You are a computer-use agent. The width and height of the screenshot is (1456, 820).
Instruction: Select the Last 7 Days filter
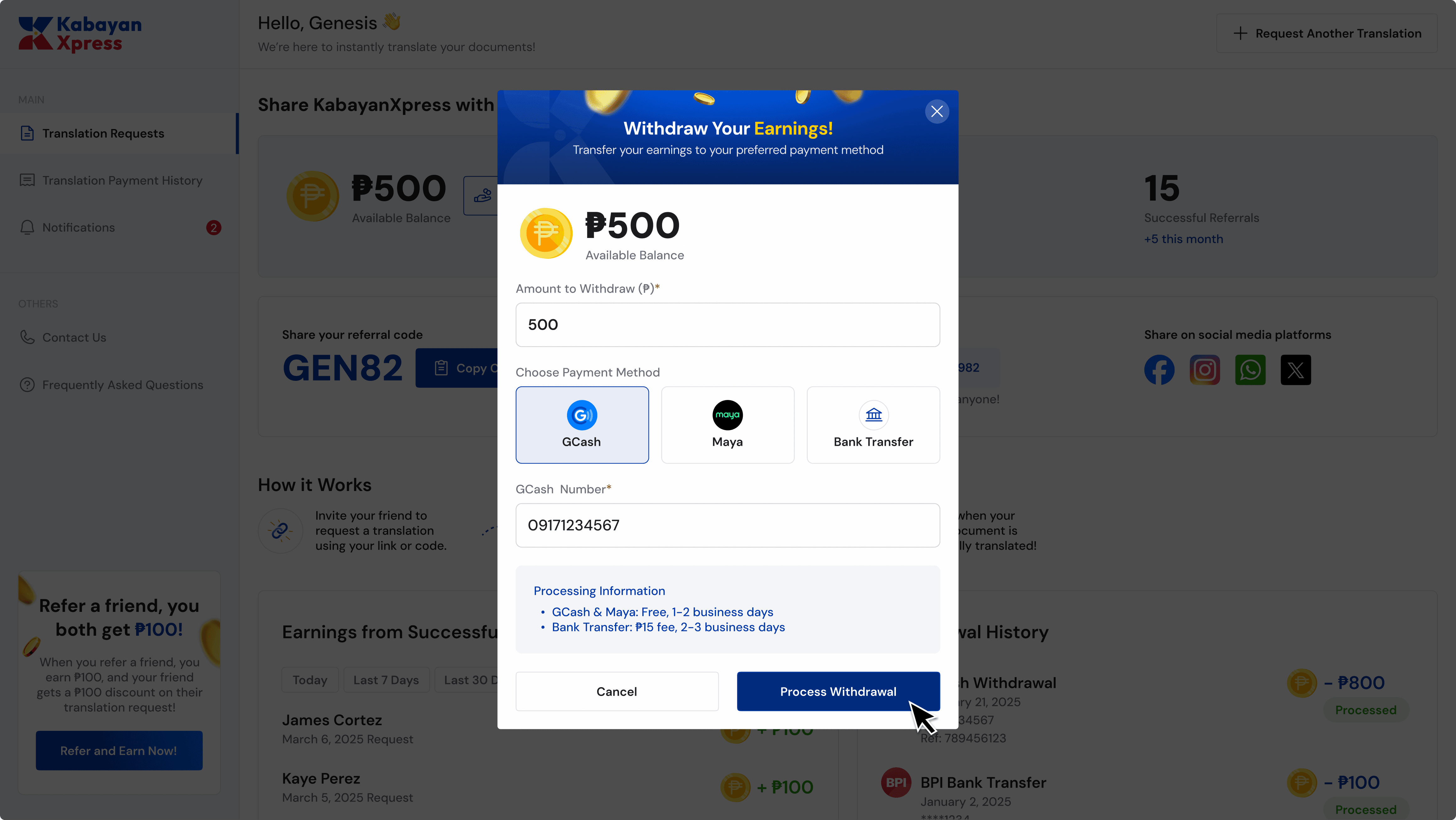(x=386, y=680)
